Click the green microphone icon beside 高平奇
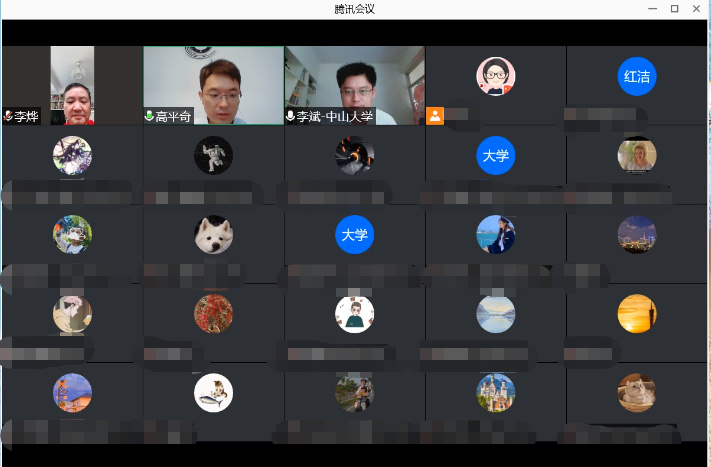The height and width of the screenshot is (467, 711). [x=150, y=116]
